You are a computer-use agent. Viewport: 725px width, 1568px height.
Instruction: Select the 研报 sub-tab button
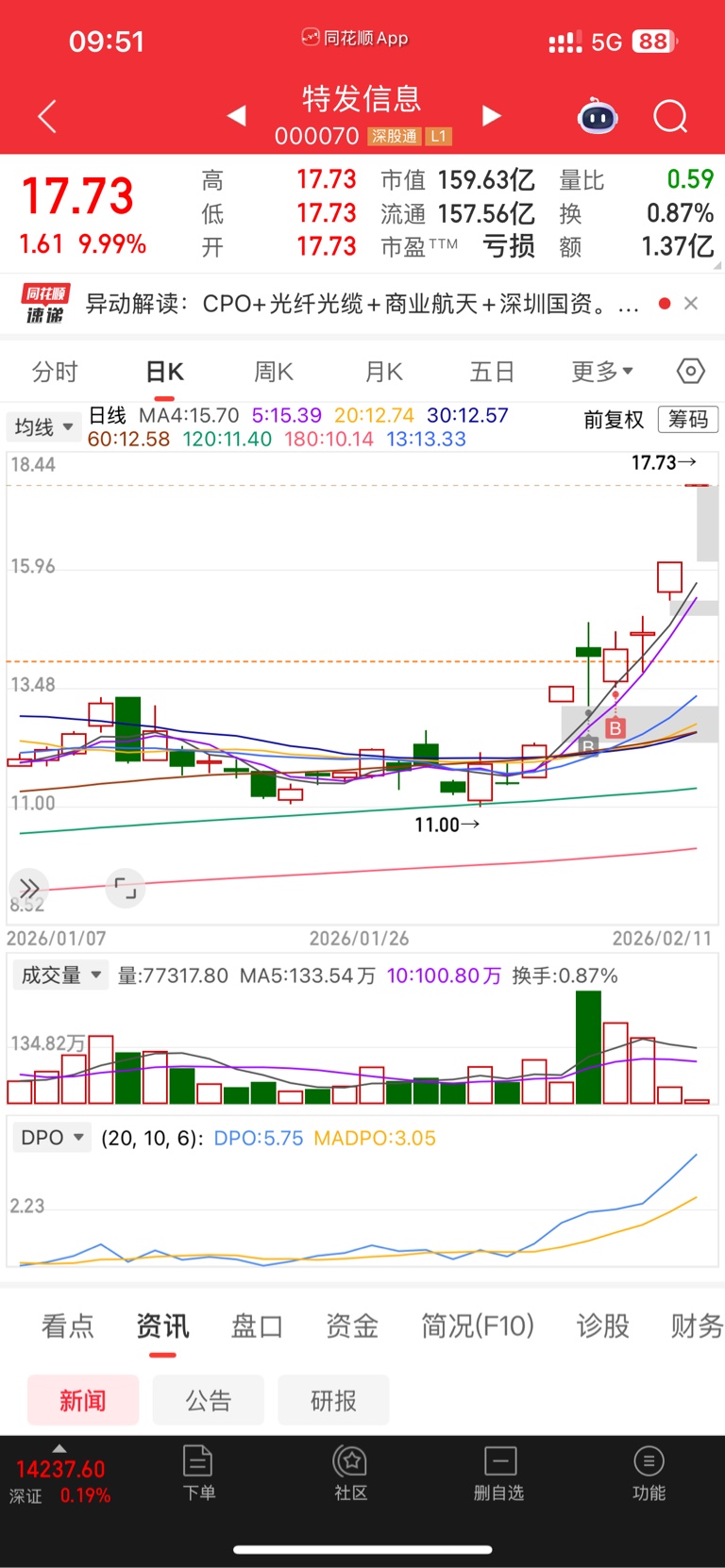click(333, 1400)
